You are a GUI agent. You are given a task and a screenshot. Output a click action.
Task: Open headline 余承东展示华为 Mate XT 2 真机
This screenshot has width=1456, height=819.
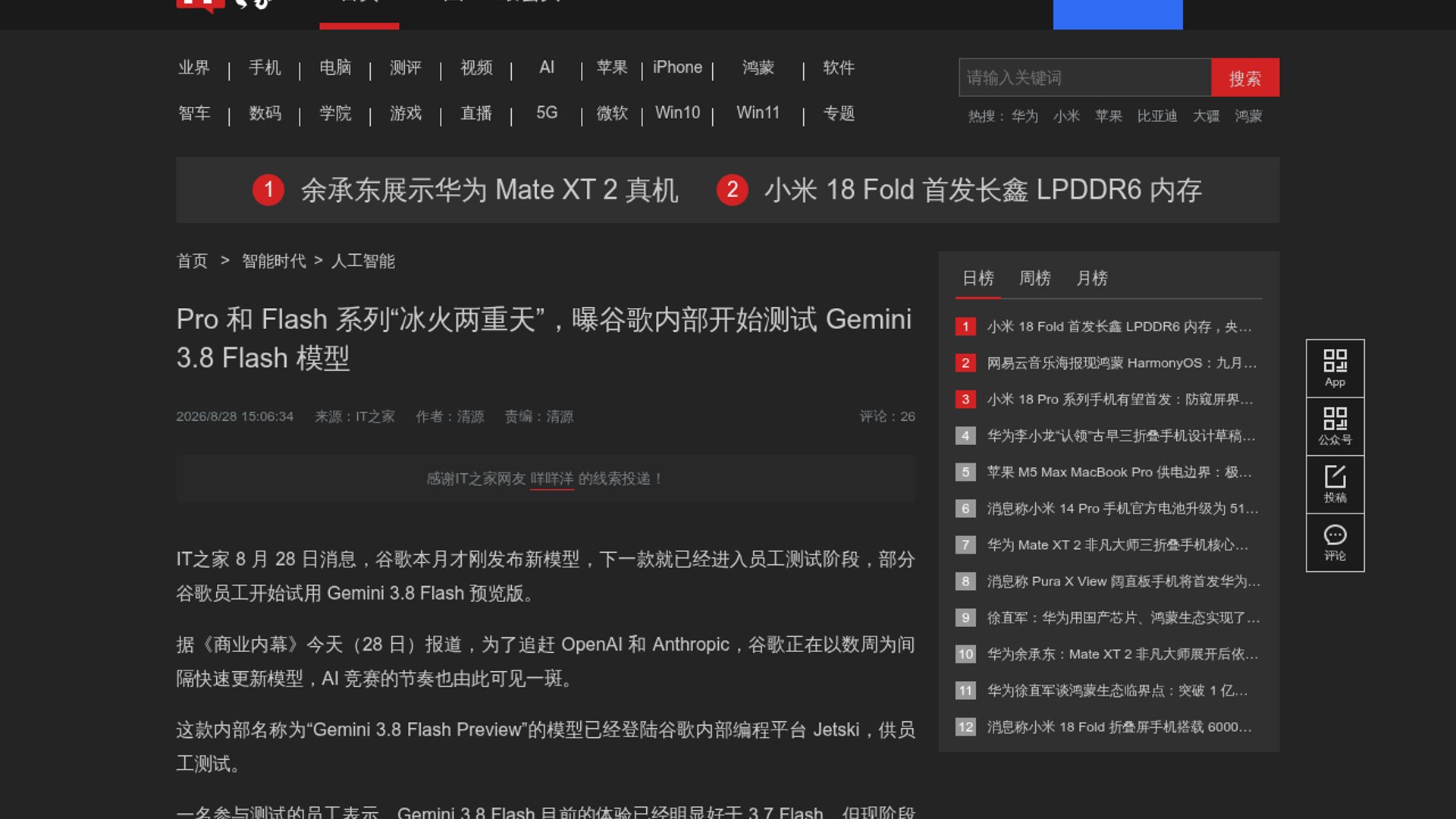pyautogui.click(x=489, y=190)
